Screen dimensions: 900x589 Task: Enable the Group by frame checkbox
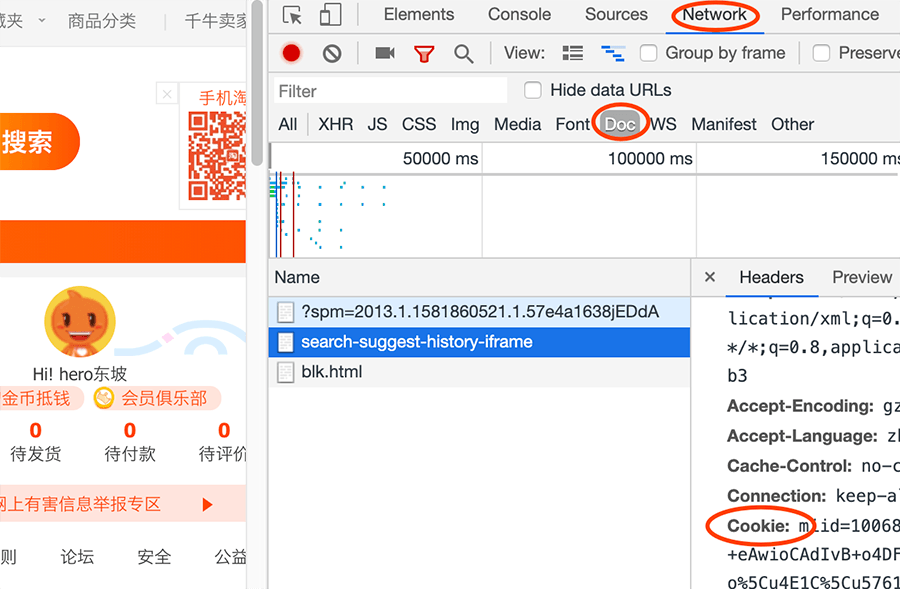pyautogui.click(x=649, y=53)
